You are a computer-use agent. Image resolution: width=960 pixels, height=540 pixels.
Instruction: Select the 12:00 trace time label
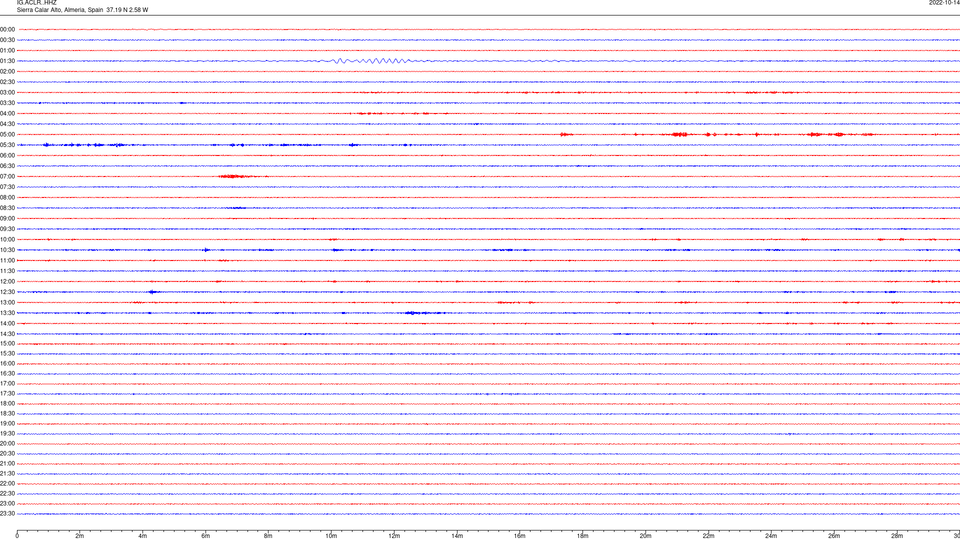tap(7, 282)
